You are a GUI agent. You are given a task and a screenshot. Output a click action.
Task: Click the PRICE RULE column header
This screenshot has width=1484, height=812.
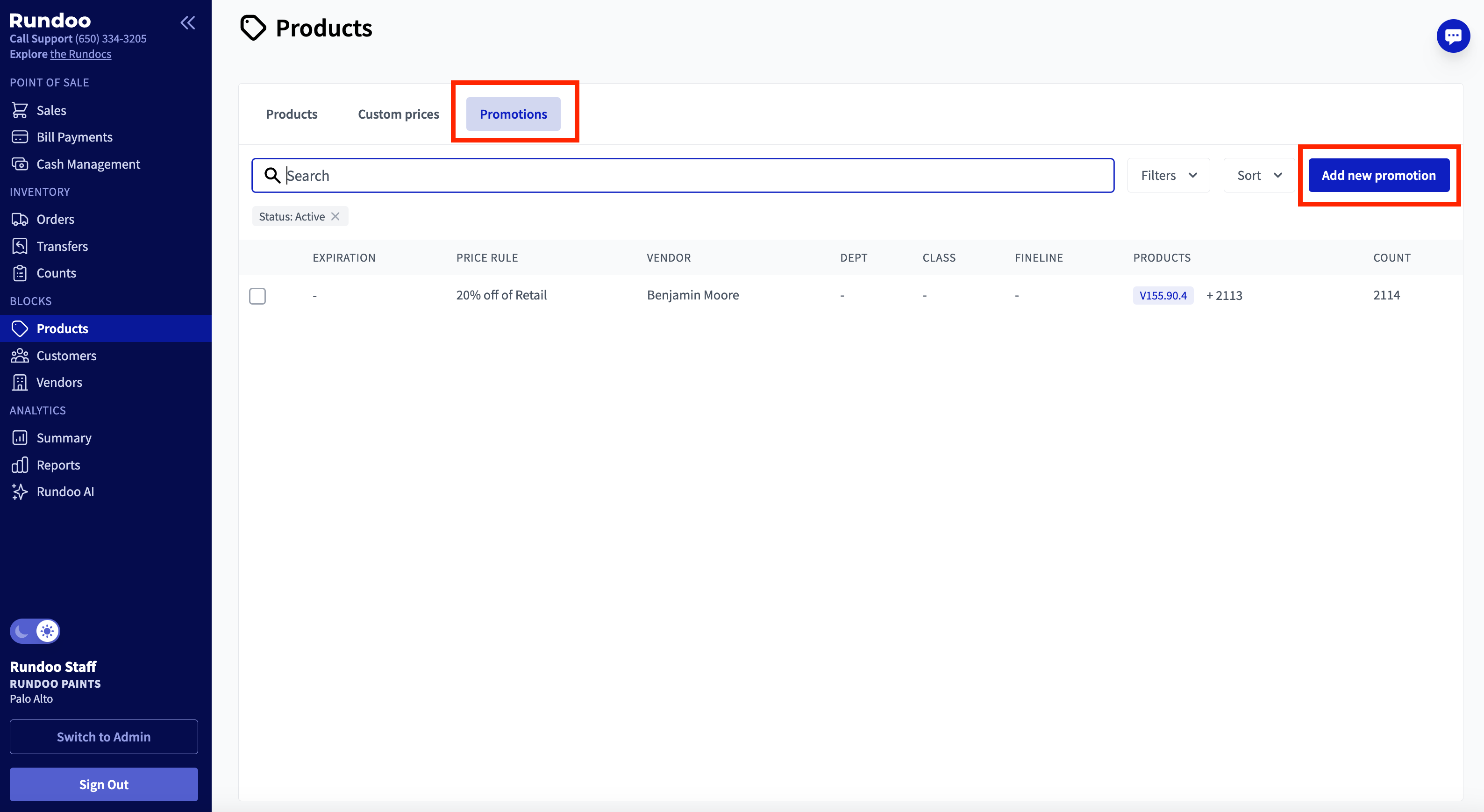(x=487, y=257)
